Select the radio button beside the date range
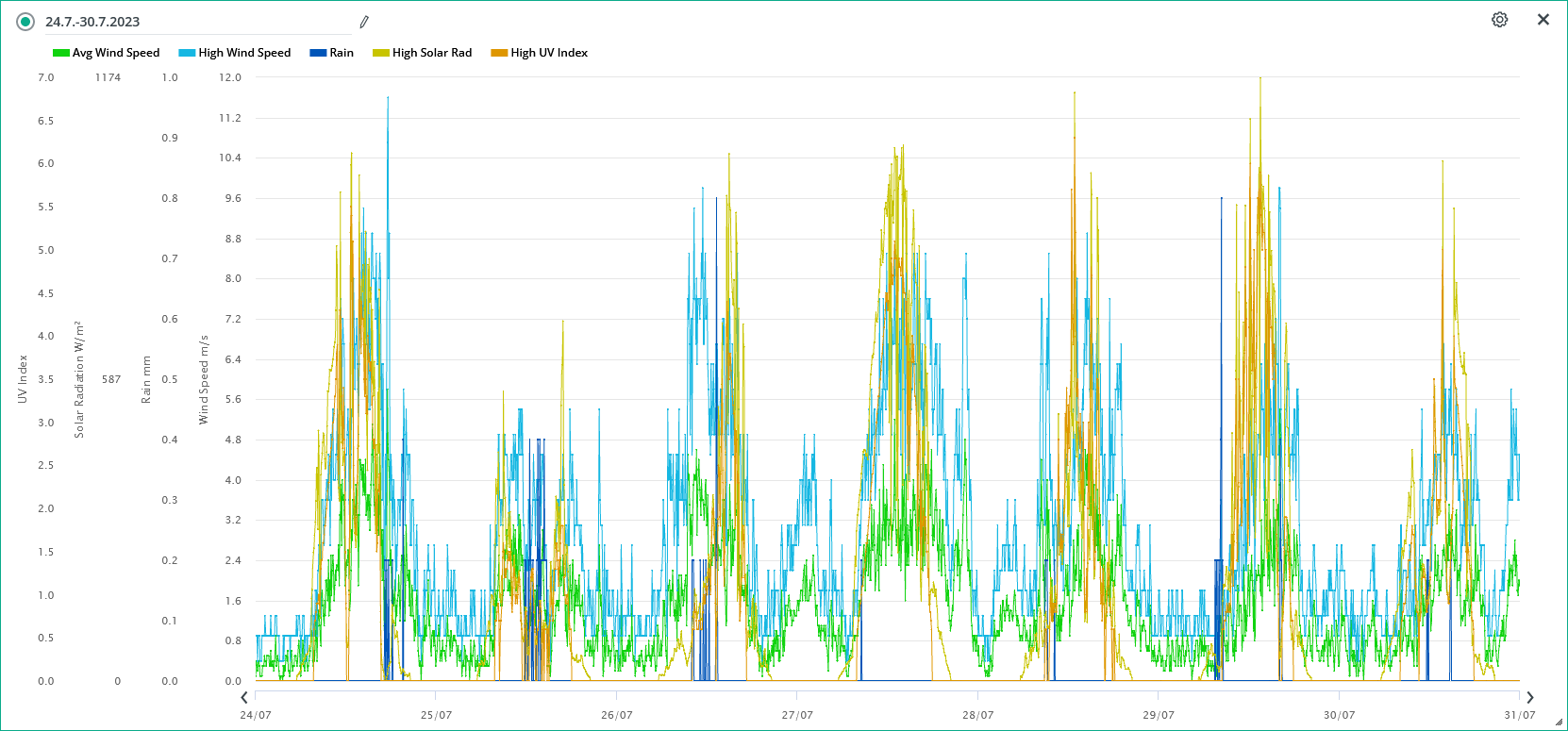Viewport: 1568px width, 731px height. (25, 22)
